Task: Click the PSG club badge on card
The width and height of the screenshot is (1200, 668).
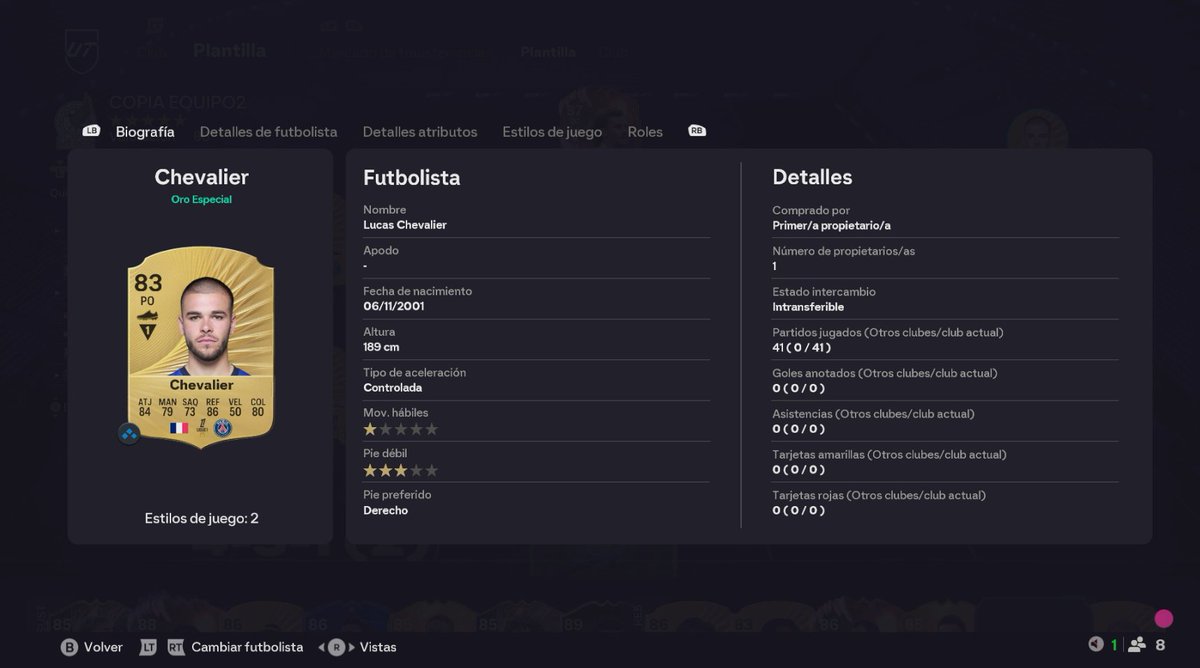Action: click(x=222, y=428)
